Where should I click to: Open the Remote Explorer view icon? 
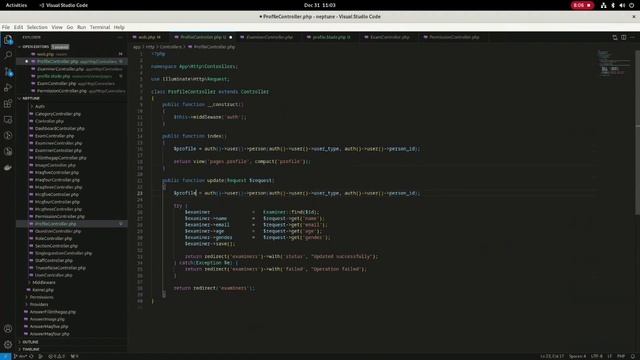pyautogui.click(x=8, y=120)
